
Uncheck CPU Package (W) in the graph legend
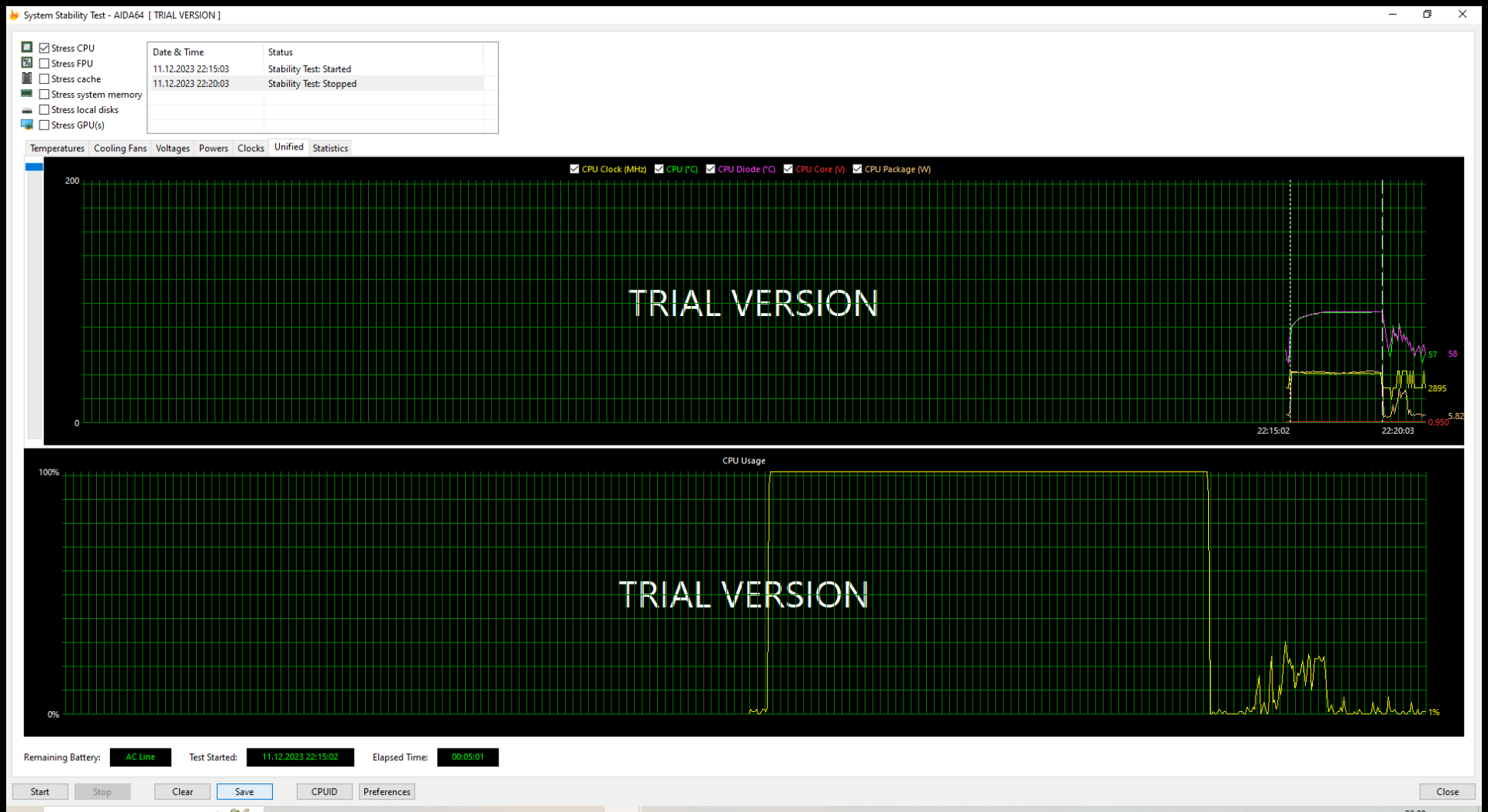pyautogui.click(x=857, y=168)
